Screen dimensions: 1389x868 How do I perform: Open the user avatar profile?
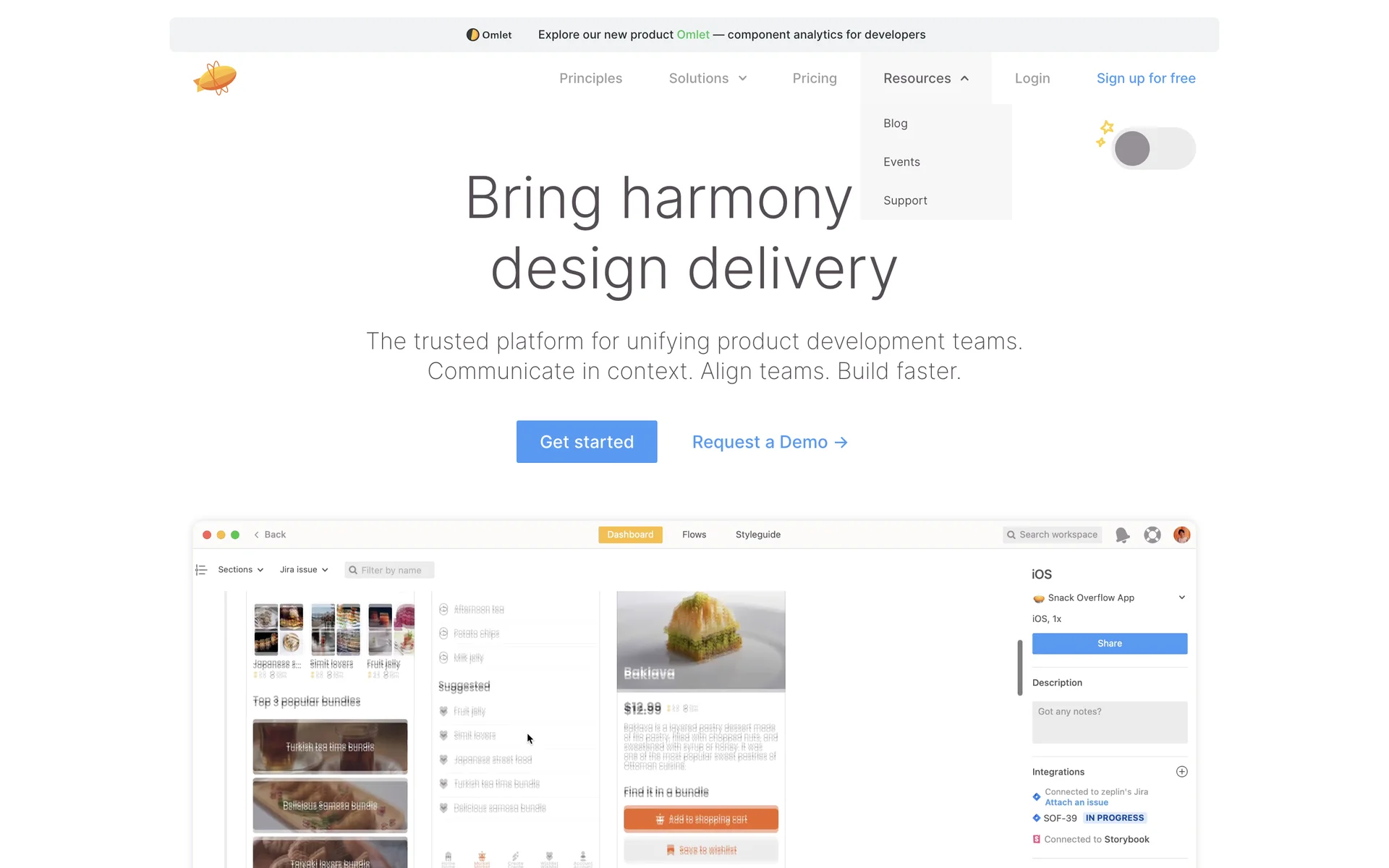point(1181,535)
